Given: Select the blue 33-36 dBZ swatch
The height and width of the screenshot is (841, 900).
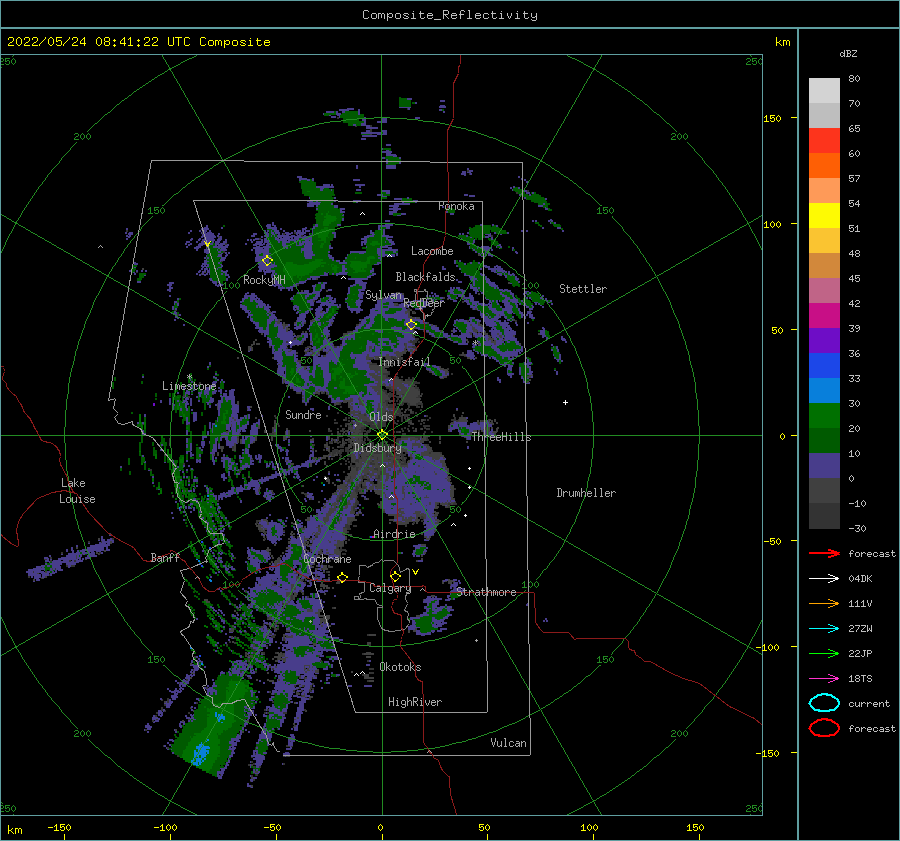Looking at the screenshot, I should tap(824, 366).
